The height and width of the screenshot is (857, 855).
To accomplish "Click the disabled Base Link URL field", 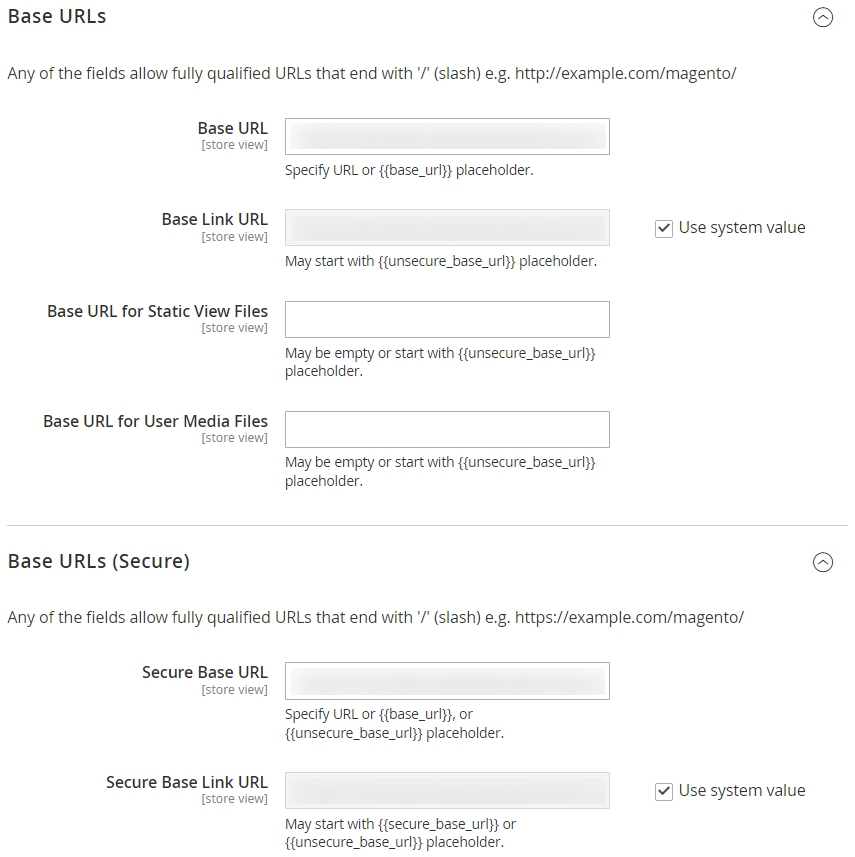I will (447, 227).
